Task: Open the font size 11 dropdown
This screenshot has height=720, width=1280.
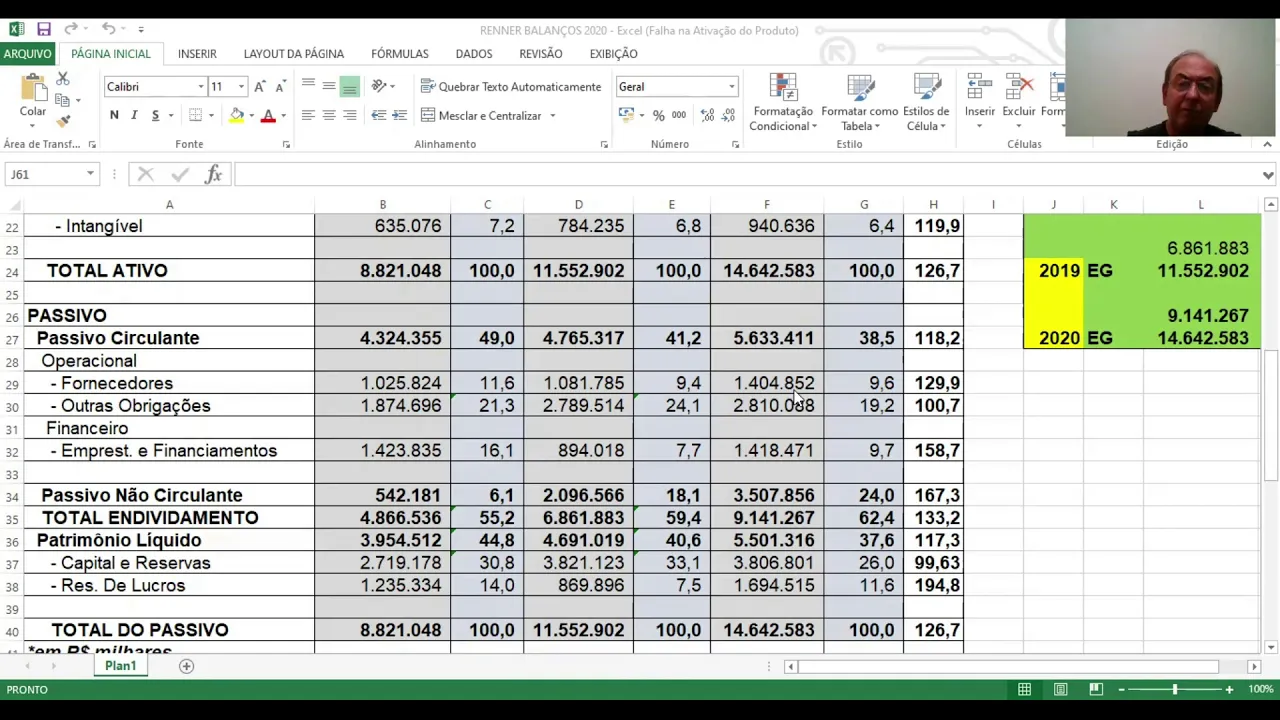Action: pyautogui.click(x=241, y=87)
